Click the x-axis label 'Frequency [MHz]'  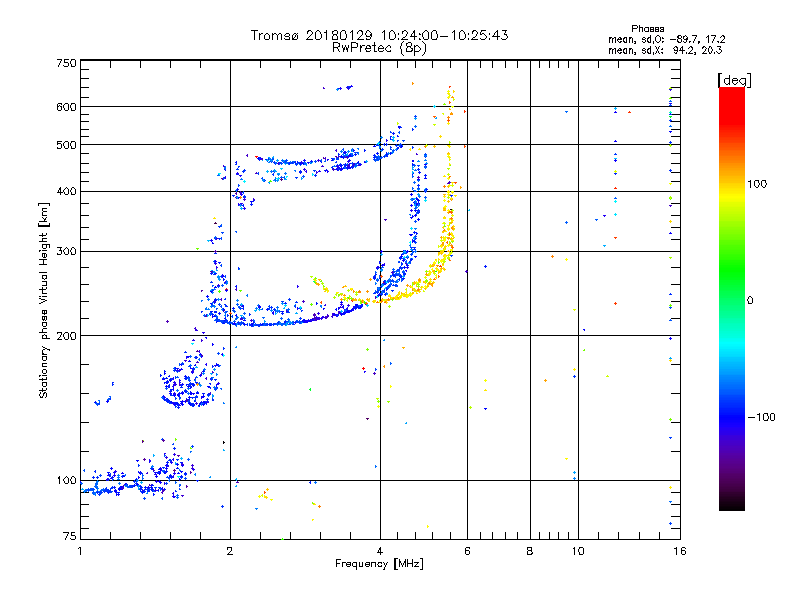[x=379, y=564]
